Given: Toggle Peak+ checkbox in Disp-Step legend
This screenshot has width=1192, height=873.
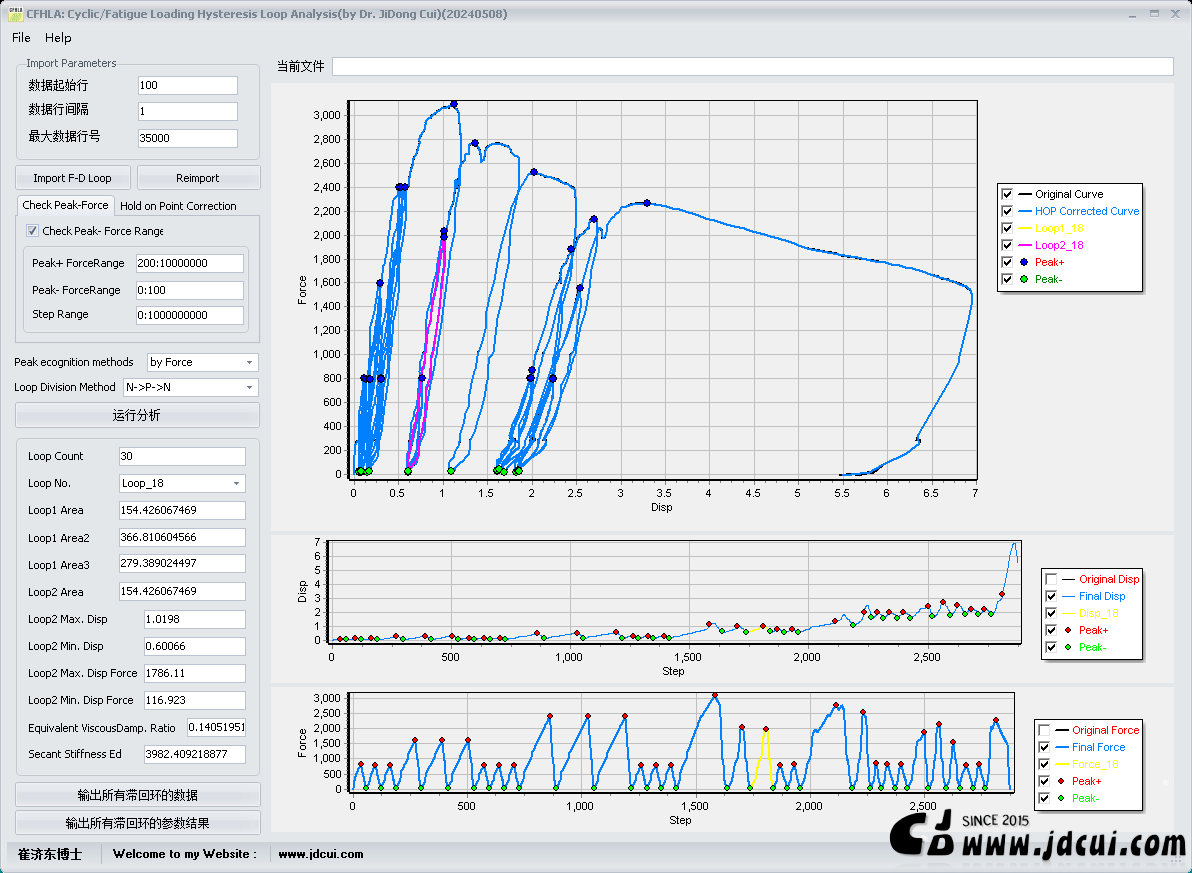Looking at the screenshot, I should coord(1051,630).
